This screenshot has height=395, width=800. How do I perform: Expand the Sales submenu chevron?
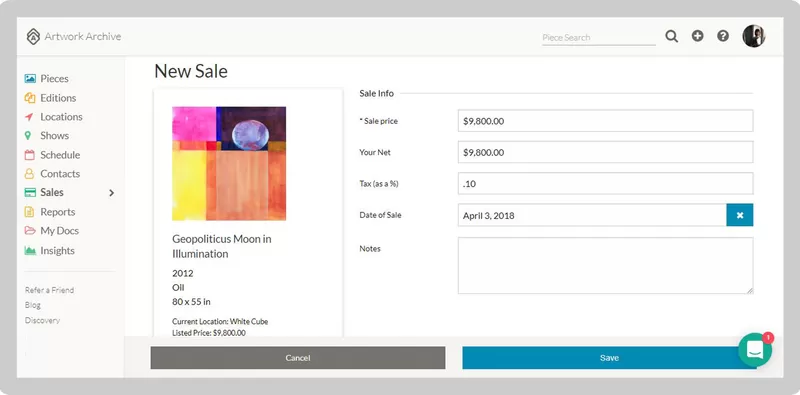coord(111,193)
